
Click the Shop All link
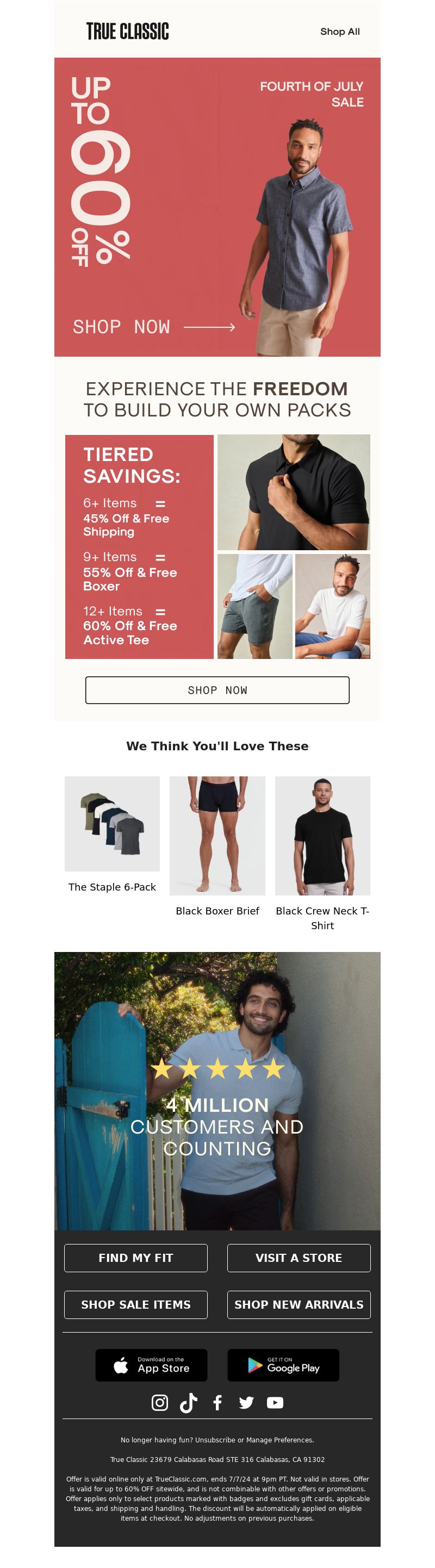[x=340, y=32]
